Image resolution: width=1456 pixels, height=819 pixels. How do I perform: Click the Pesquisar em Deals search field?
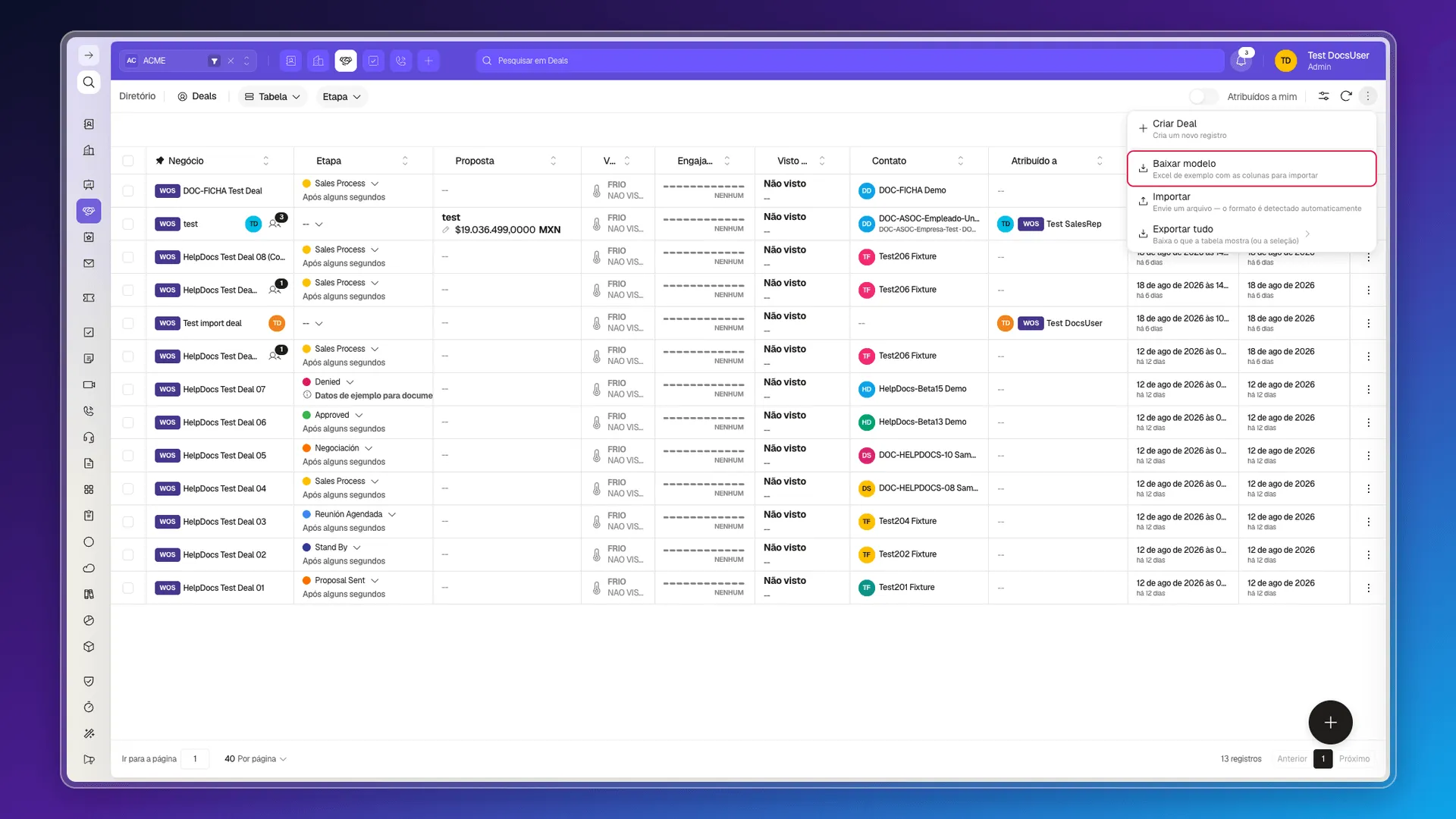click(x=849, y=61)
